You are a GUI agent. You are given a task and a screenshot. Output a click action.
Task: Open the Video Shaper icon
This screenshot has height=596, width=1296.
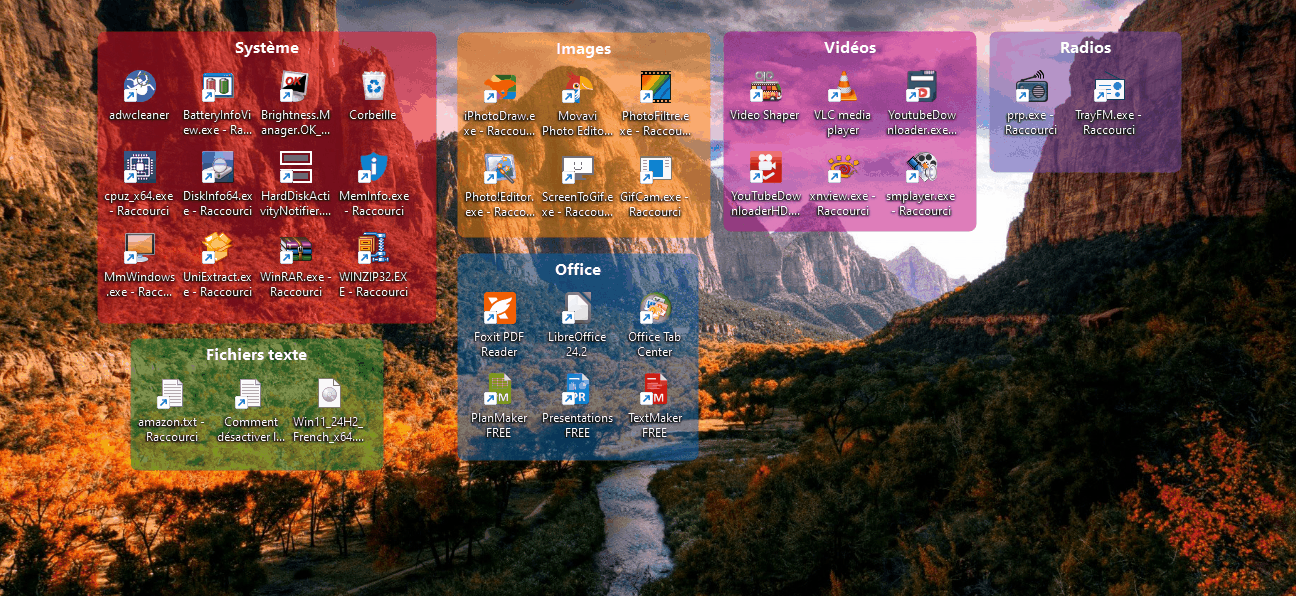[x=765, y=86]
